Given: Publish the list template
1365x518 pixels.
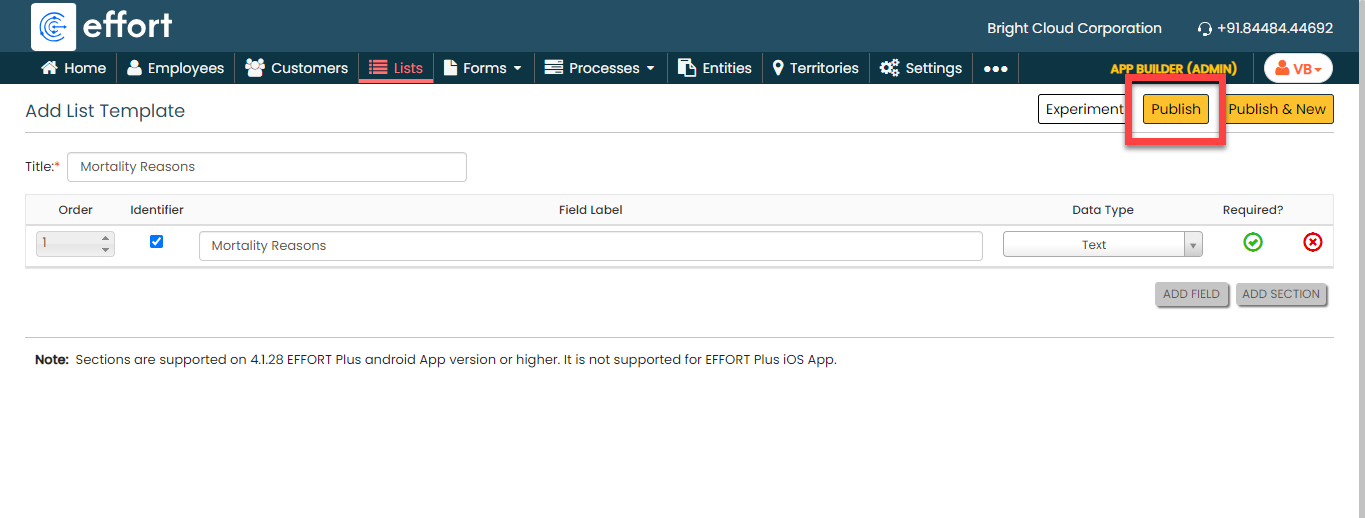Looking at the screenshot, I should point(1175,109).
